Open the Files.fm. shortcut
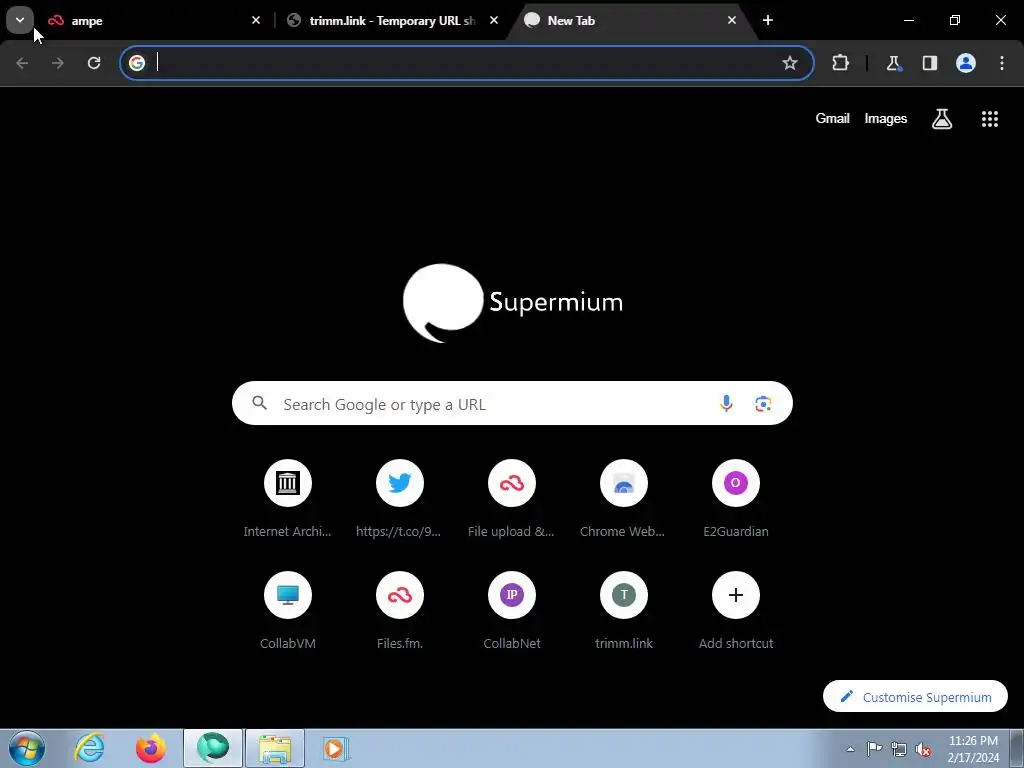 pyautogui.click(x=399, y=612)
